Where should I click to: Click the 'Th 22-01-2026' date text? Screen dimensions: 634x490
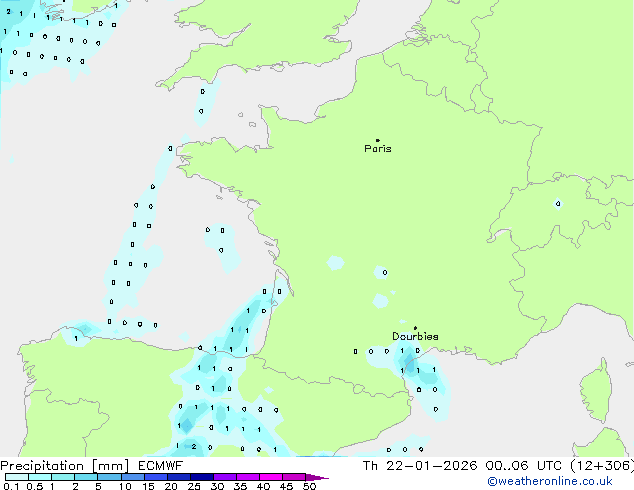tap(420, 466)
